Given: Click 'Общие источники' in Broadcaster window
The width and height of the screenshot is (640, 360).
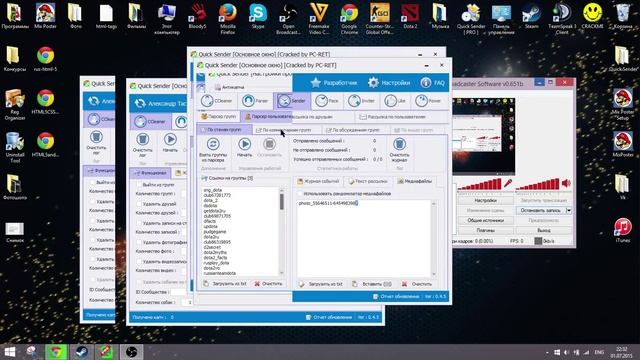Looking at the screenshot, I should (485, 220).
